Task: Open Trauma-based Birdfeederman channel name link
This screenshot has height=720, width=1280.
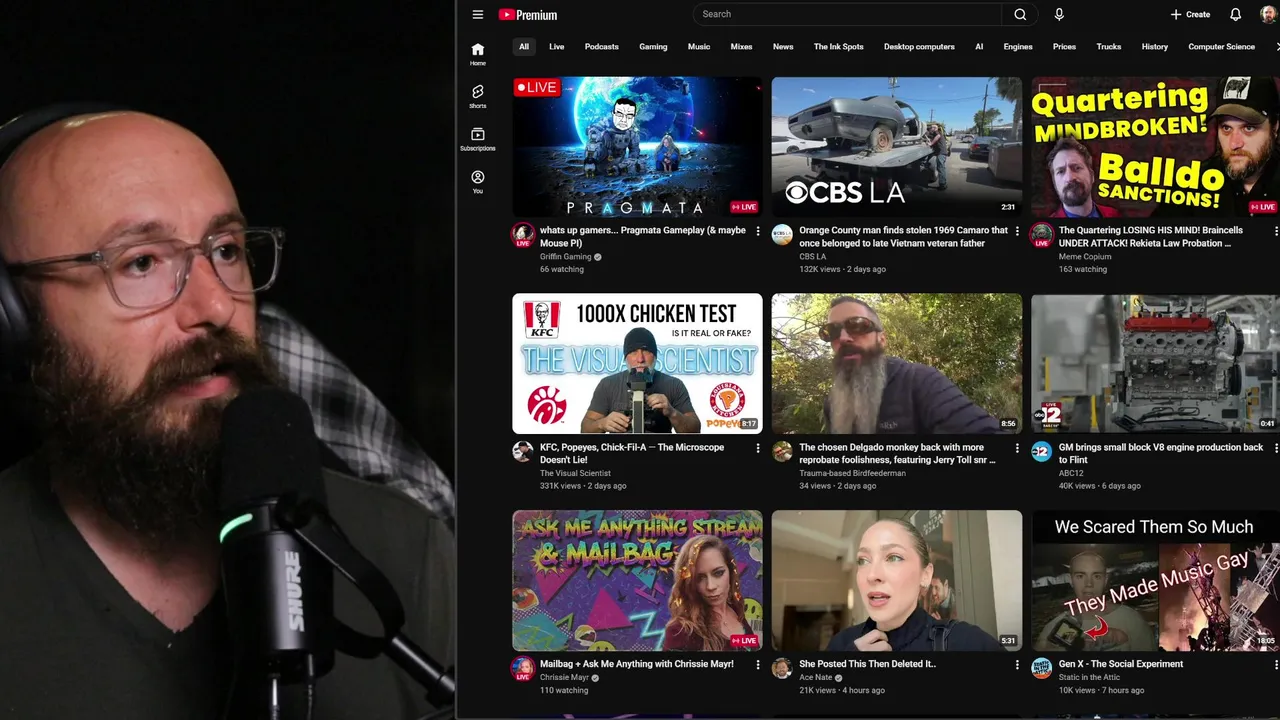Action: [x=852, y=474]
